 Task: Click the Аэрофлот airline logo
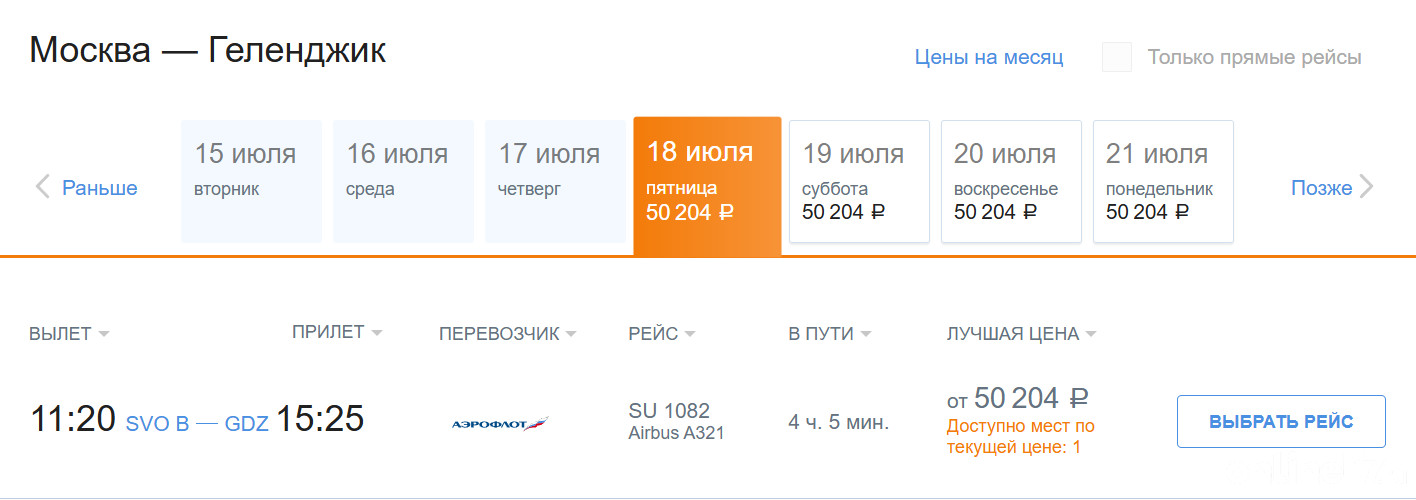tap(500, 424)
